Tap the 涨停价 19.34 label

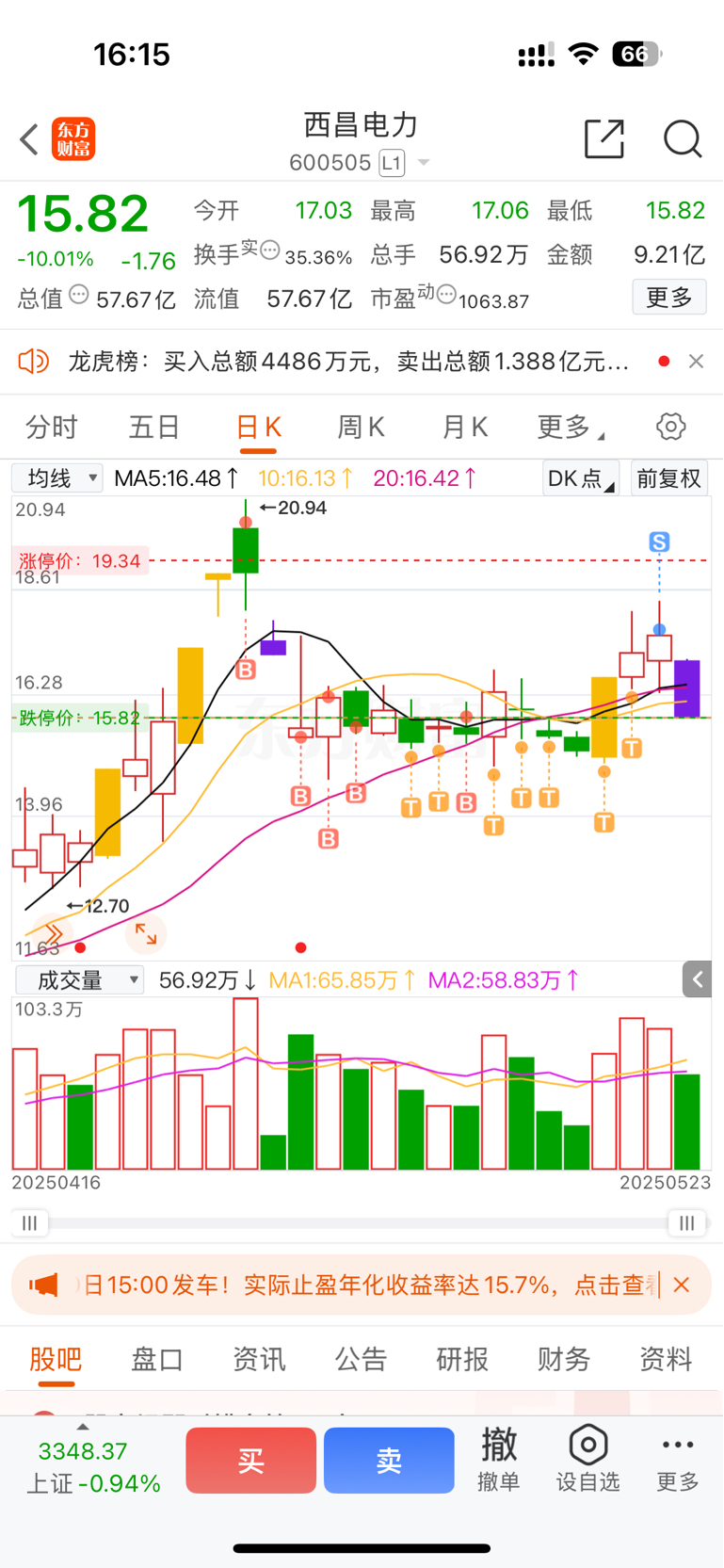80,561
